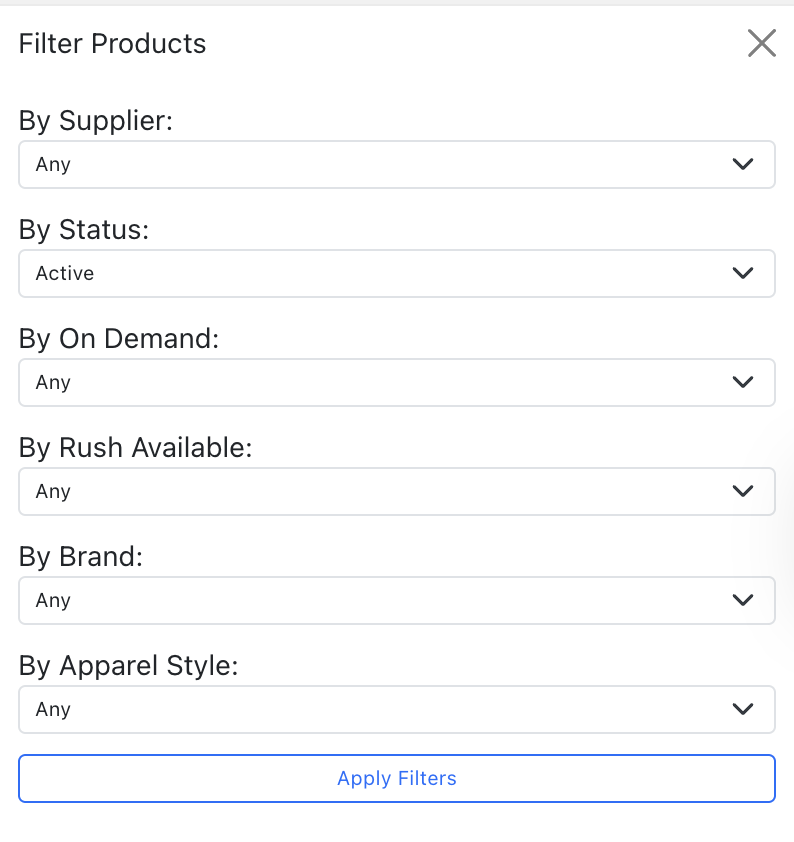Click the chevron on the By Brand dropdown
Image resolution: width=794 pixels, height=842 pixels.
743,600
